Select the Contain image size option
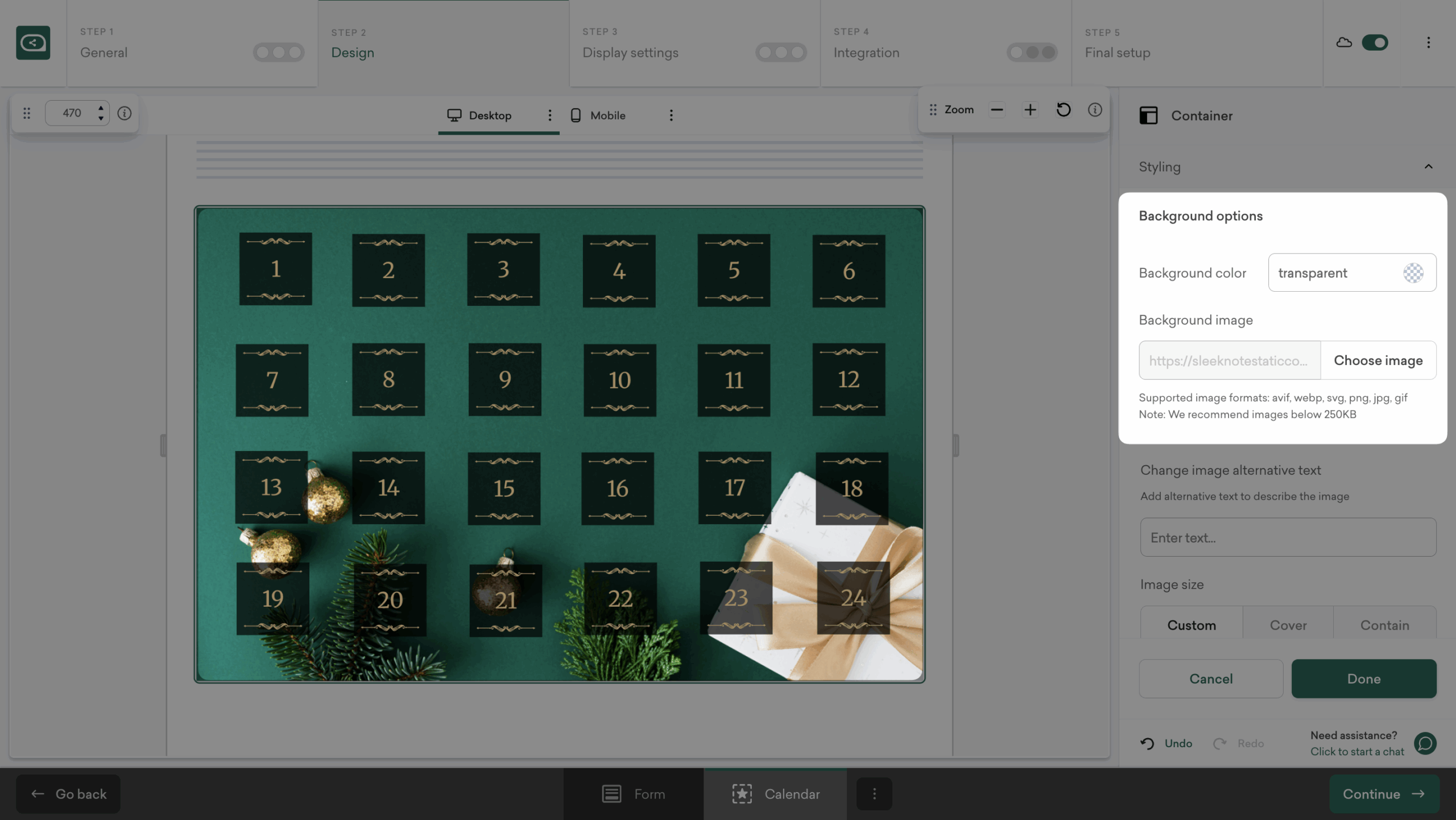This screenshot has width=1456, height=820. click(x=1384, y=625)
